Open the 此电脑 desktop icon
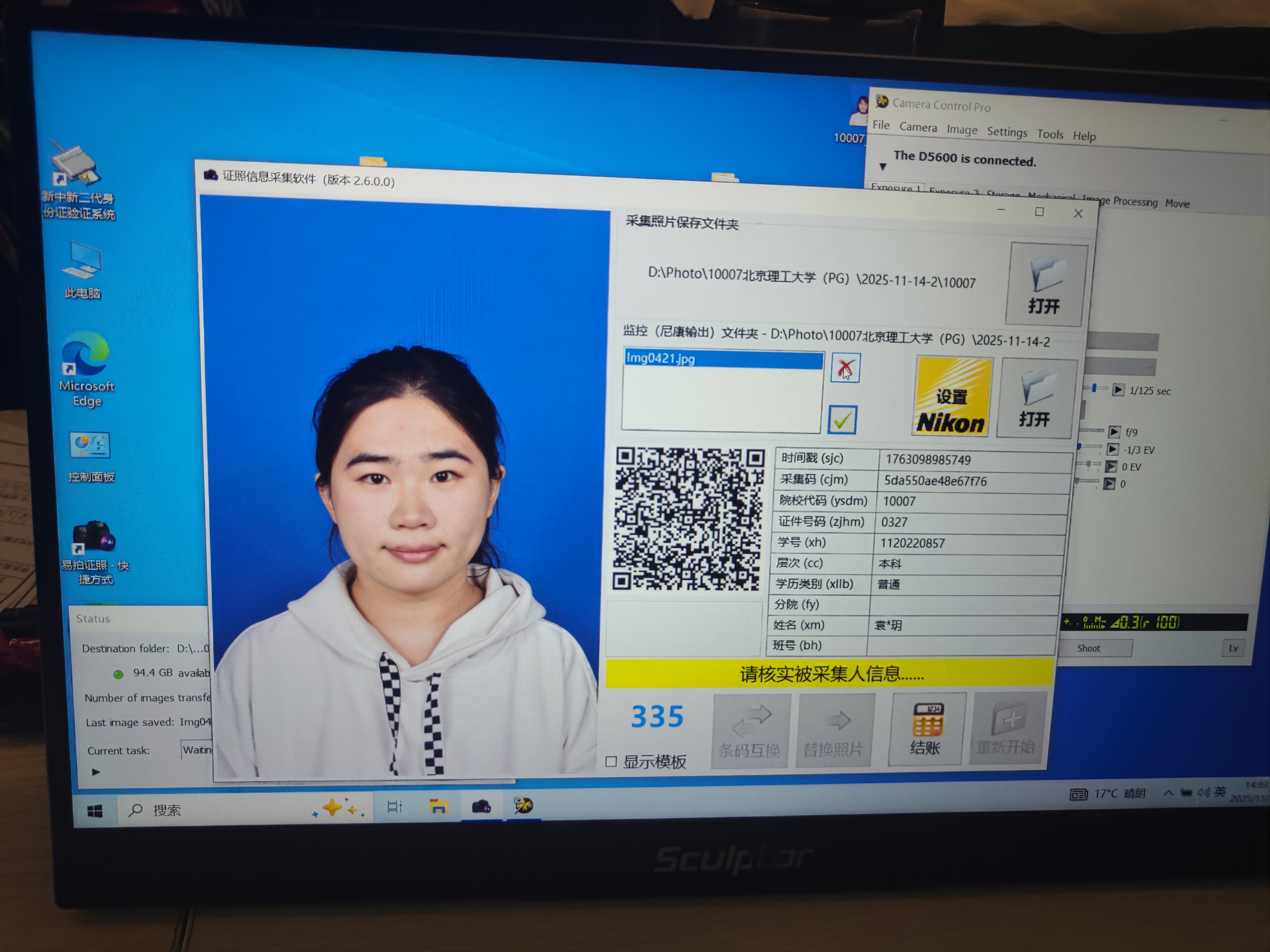This screenshot has width=1270, height=952. (x=83, y=270)
